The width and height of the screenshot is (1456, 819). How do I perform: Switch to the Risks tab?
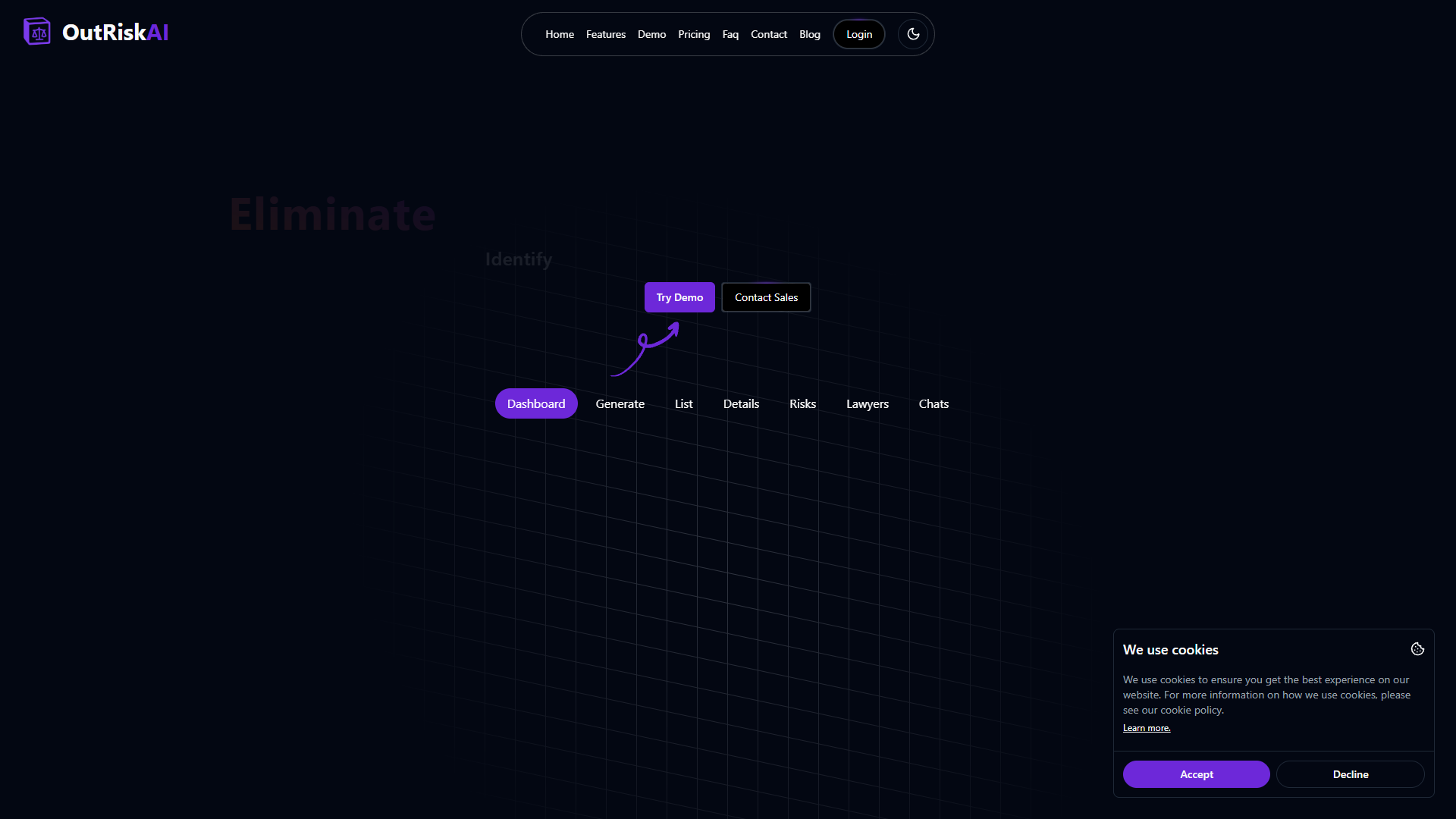pos(802,403)
